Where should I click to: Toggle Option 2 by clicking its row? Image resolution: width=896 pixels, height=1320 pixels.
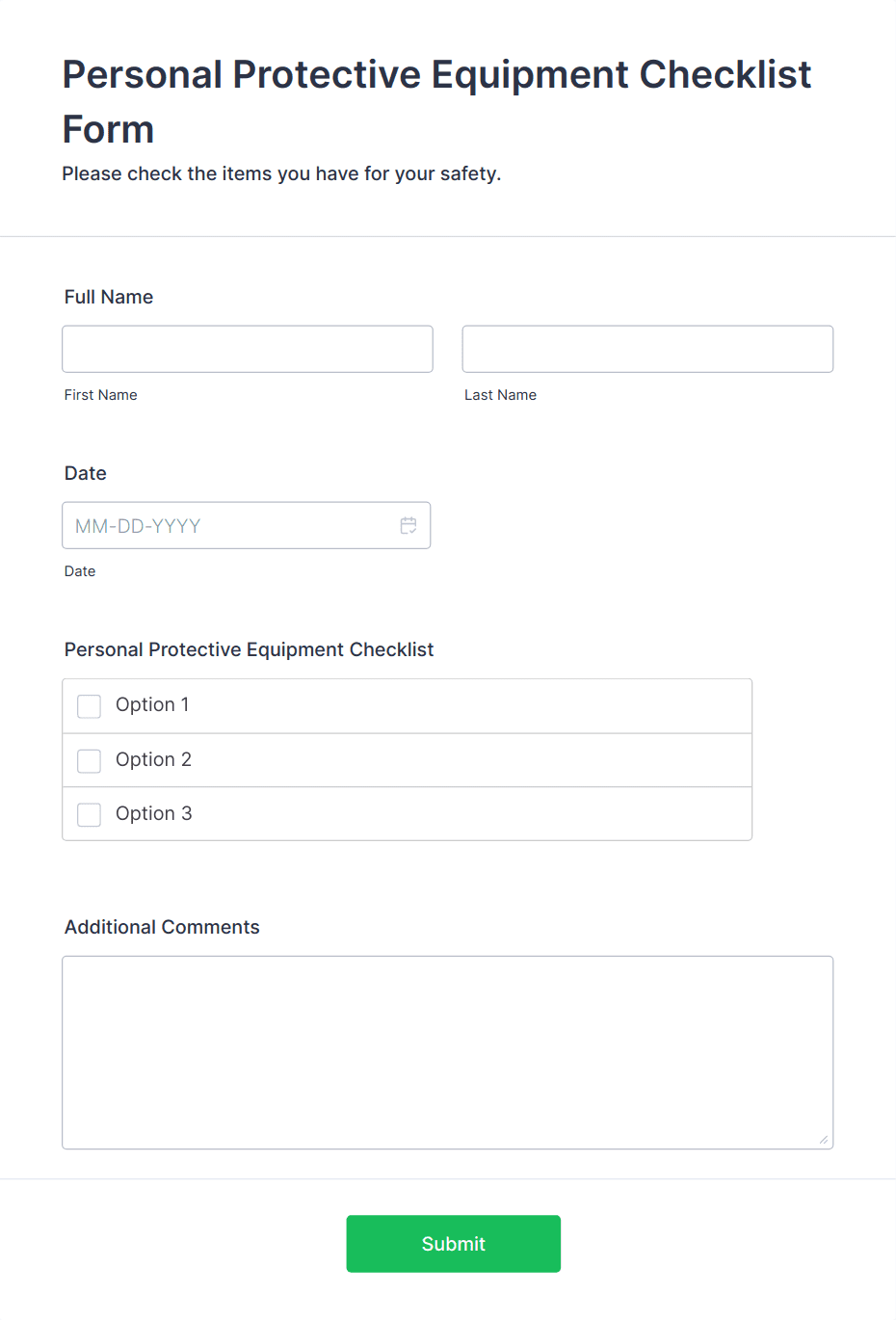tap(385, 759)
